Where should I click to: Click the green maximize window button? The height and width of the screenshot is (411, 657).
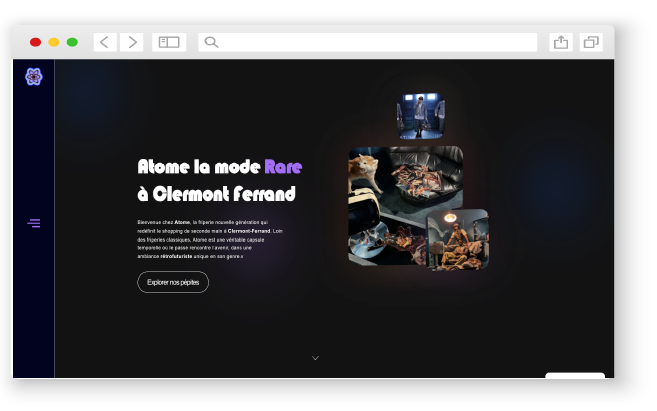(x=72, y=42)
